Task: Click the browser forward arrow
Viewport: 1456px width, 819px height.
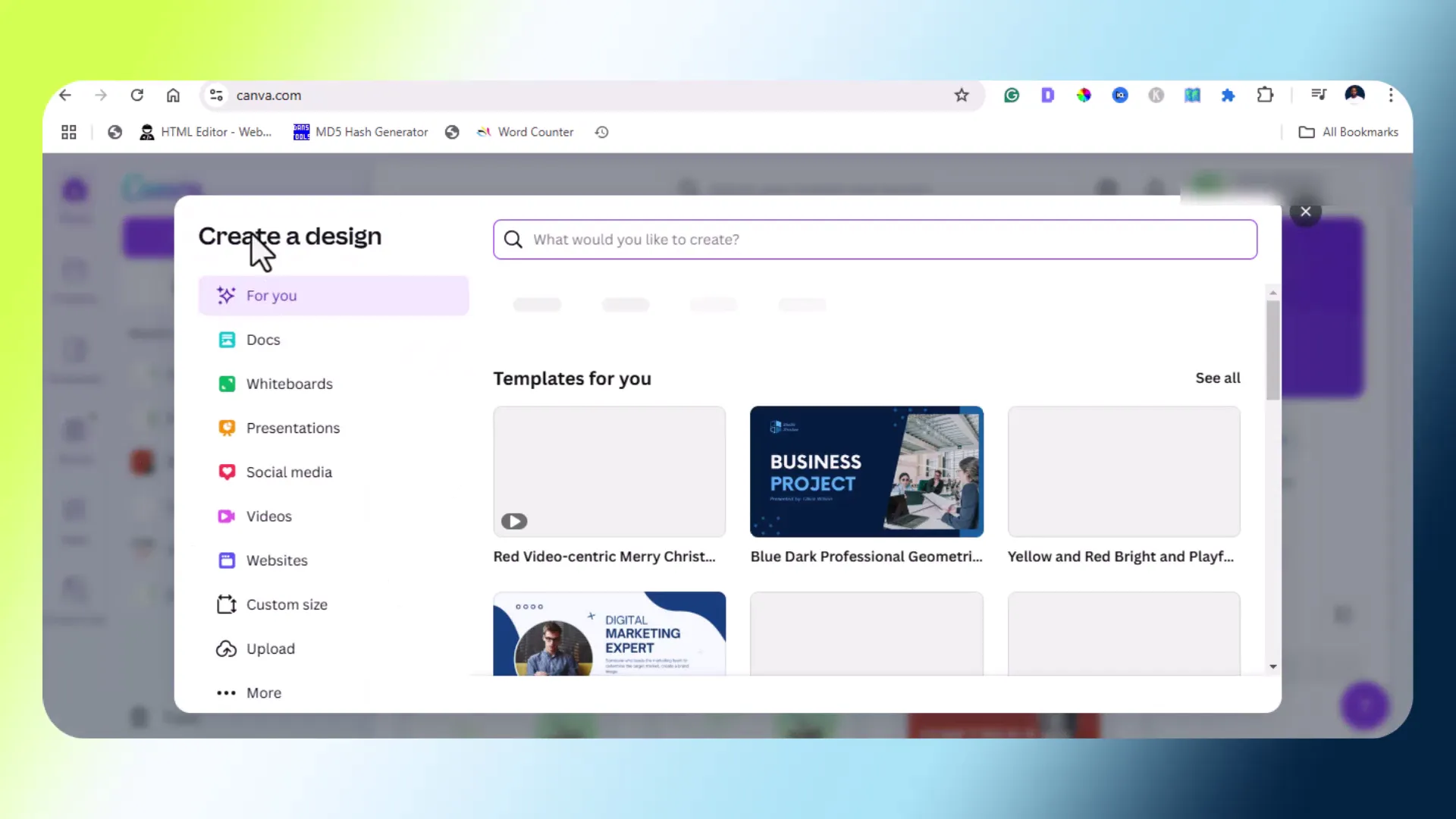Action: [101, 96]
